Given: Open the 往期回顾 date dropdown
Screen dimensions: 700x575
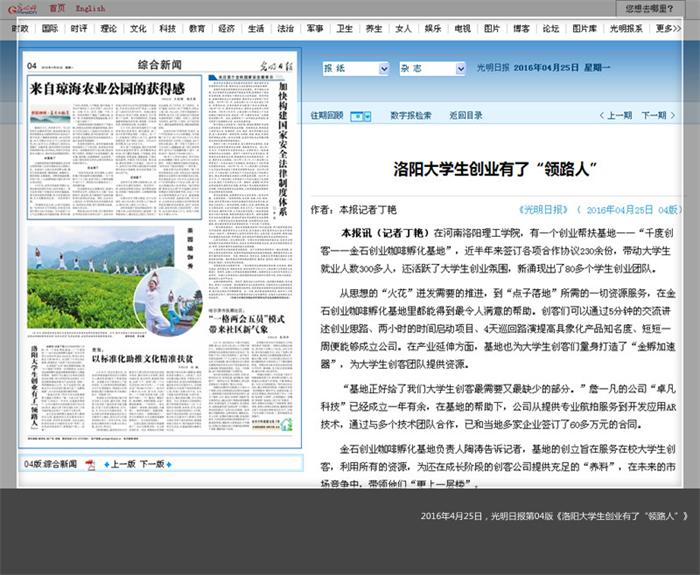Looking at the screenshot, I should (360, 117).
